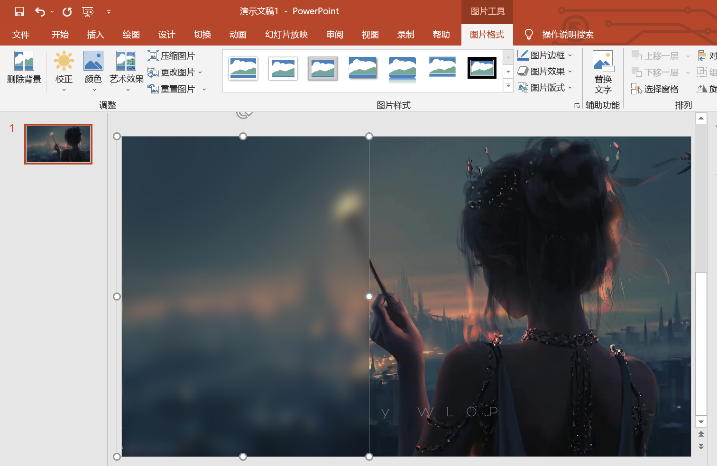
Task: Click the left-middle selection handle of picture
Action: [117, 297]
